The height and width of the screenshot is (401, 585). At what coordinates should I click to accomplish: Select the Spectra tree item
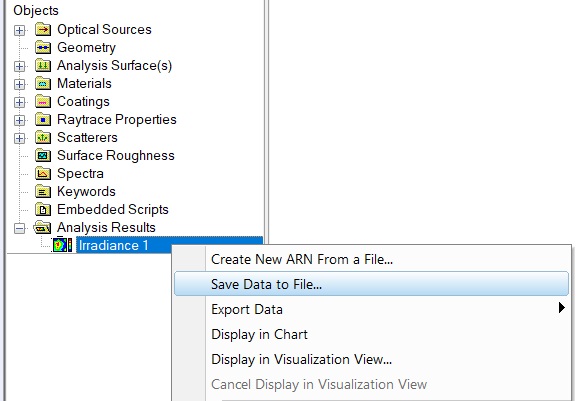[80, 173]
